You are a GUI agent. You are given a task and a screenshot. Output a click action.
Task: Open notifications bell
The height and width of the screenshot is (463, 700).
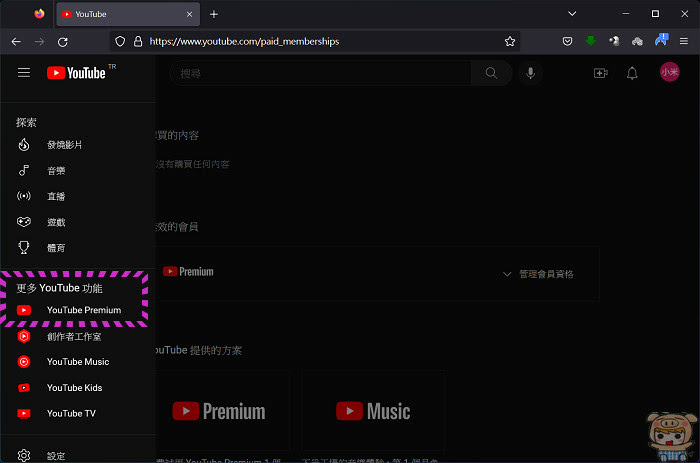[632, 73]
